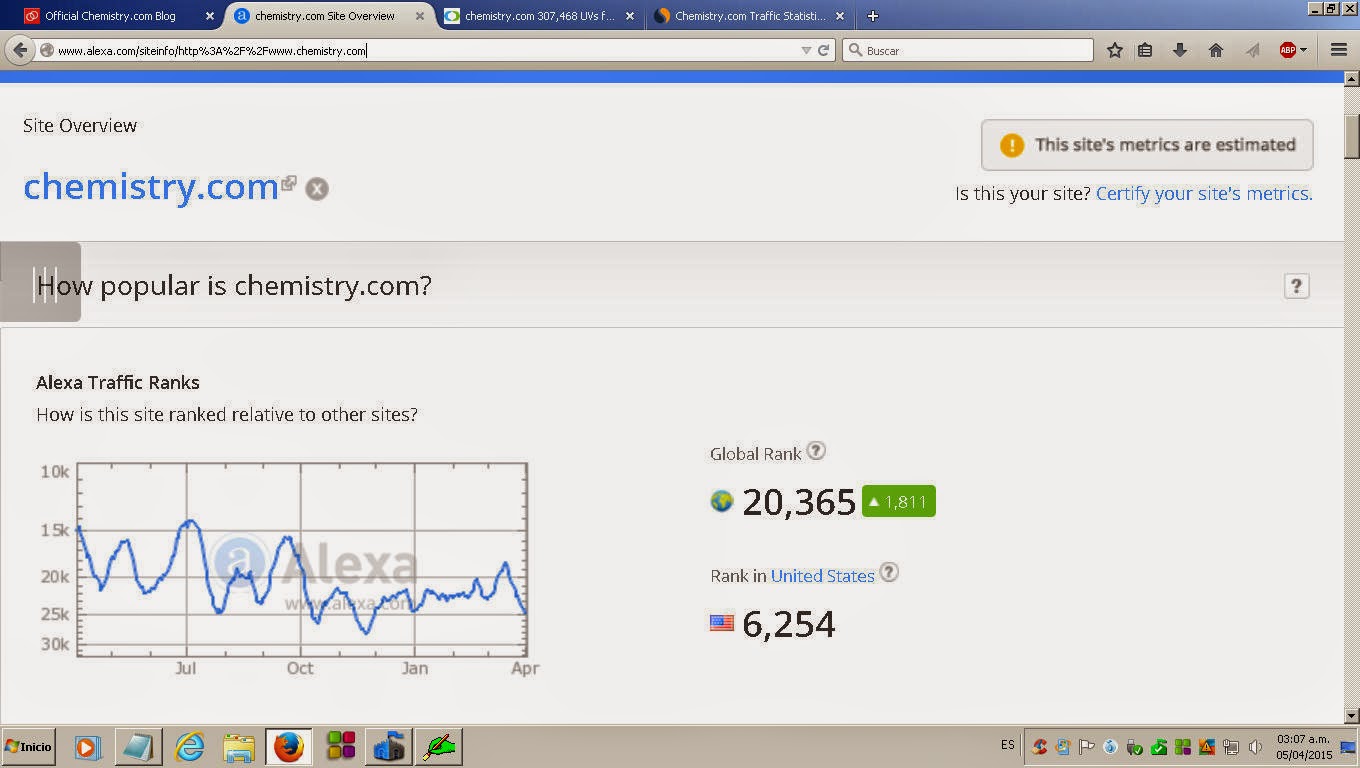This screenshot has width=1360, height=768.
Task: Click the Alexa Traffic Ranks heading
Action: (x=118, y=383)
